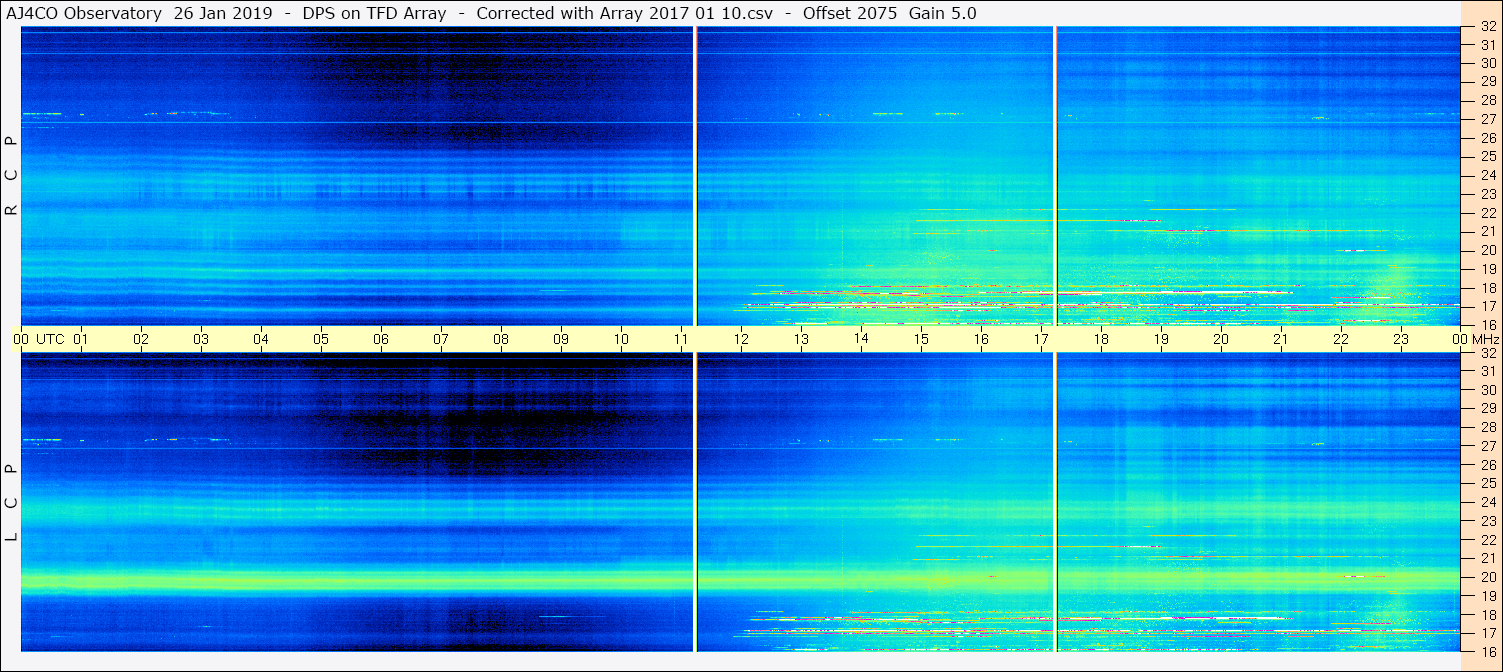The height and width of the screenshot is (672, 1503).
Task: Click the 16 MHz tick on LCP frequency scale
Action: [x=1488, y=650]
